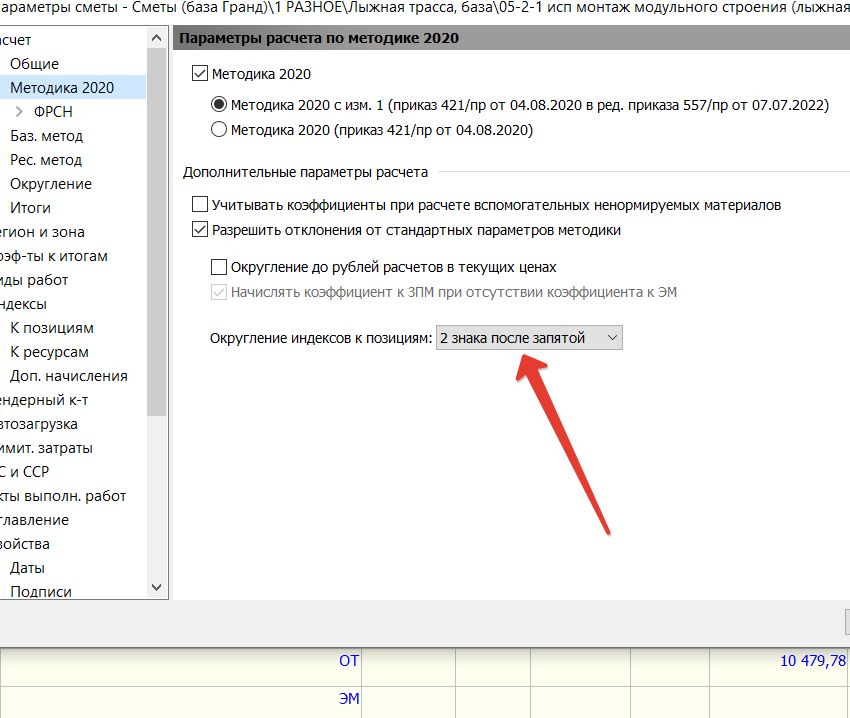850x718 pixels.
Task: Open Рес. метод section
Action: click(x=46, y=160)
